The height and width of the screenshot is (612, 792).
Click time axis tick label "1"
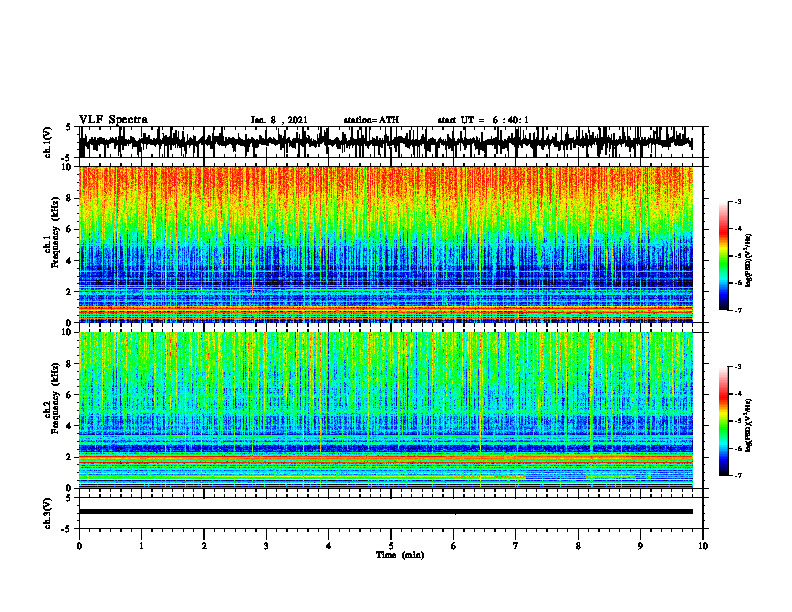click(141, 546)
